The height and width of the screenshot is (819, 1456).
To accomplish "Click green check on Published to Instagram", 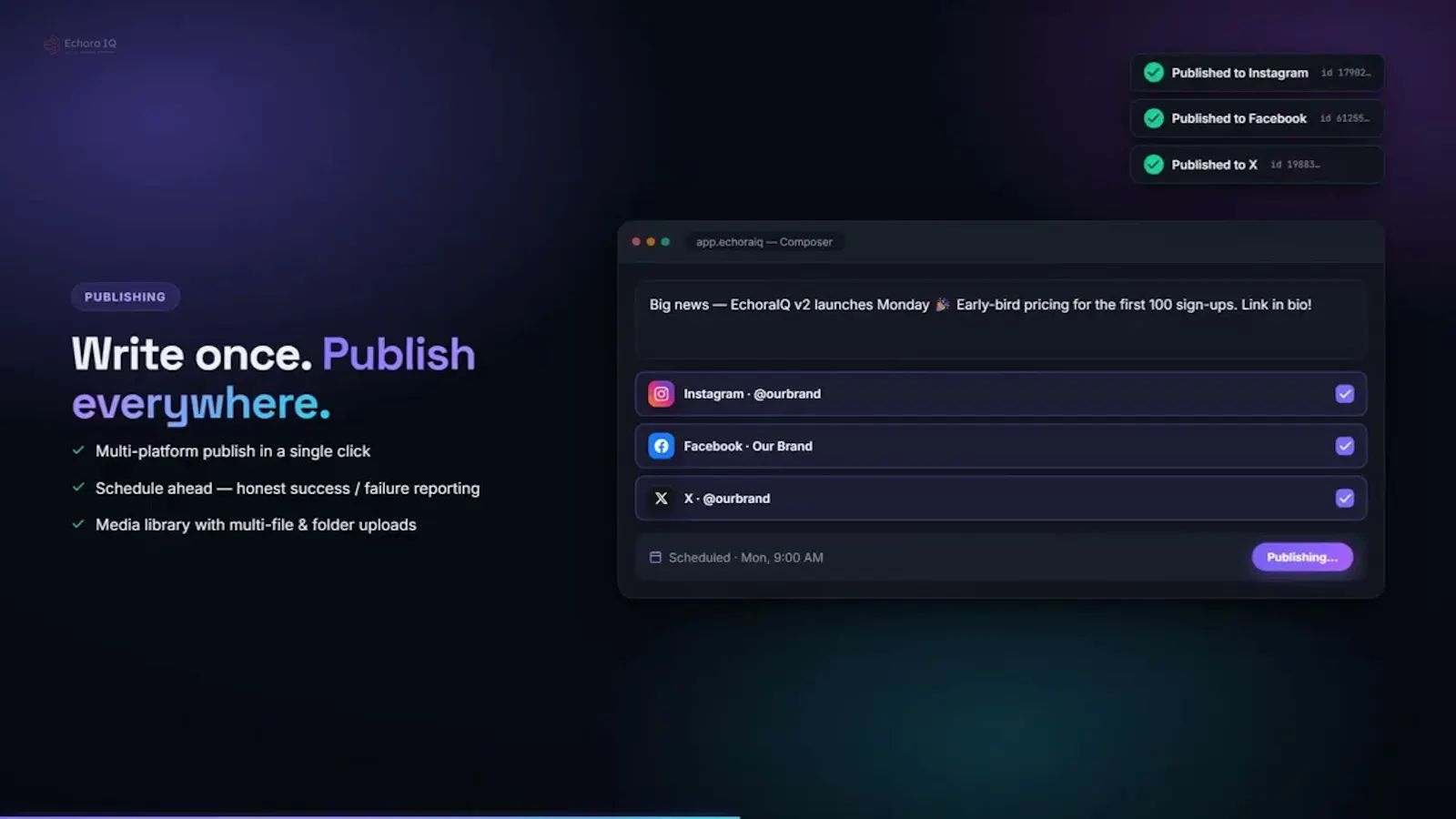I will click(x=1154, y=73).
